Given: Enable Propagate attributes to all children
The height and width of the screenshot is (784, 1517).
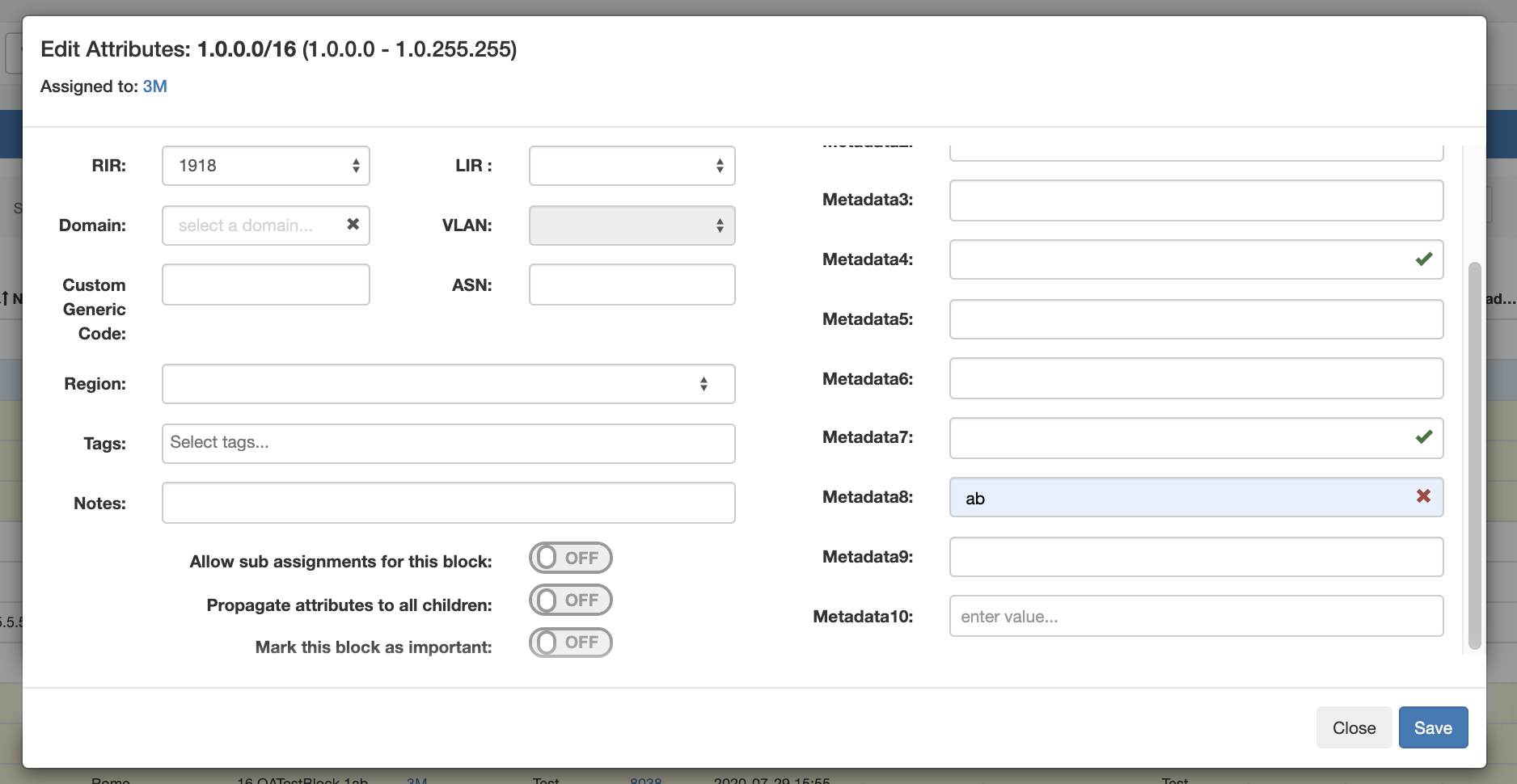Looking at the screenshot, I should 570,601.
